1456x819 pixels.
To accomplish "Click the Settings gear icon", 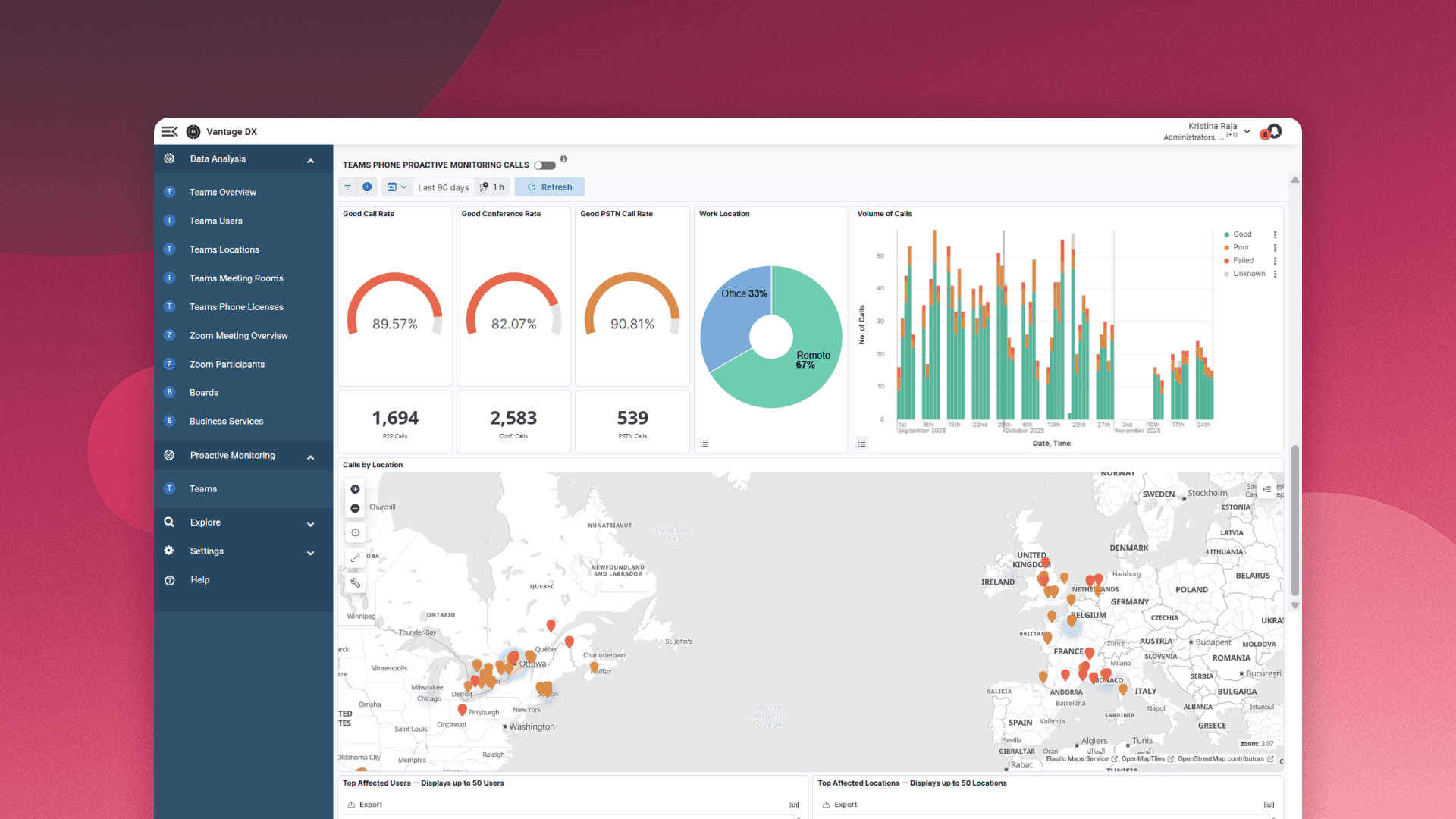I will click(x=169, y=551).
